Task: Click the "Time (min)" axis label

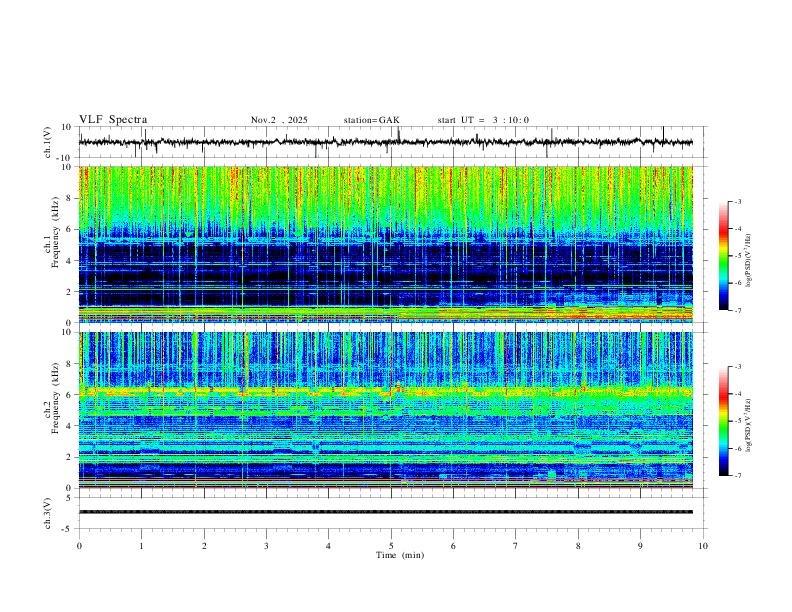Action: (400, 555)
